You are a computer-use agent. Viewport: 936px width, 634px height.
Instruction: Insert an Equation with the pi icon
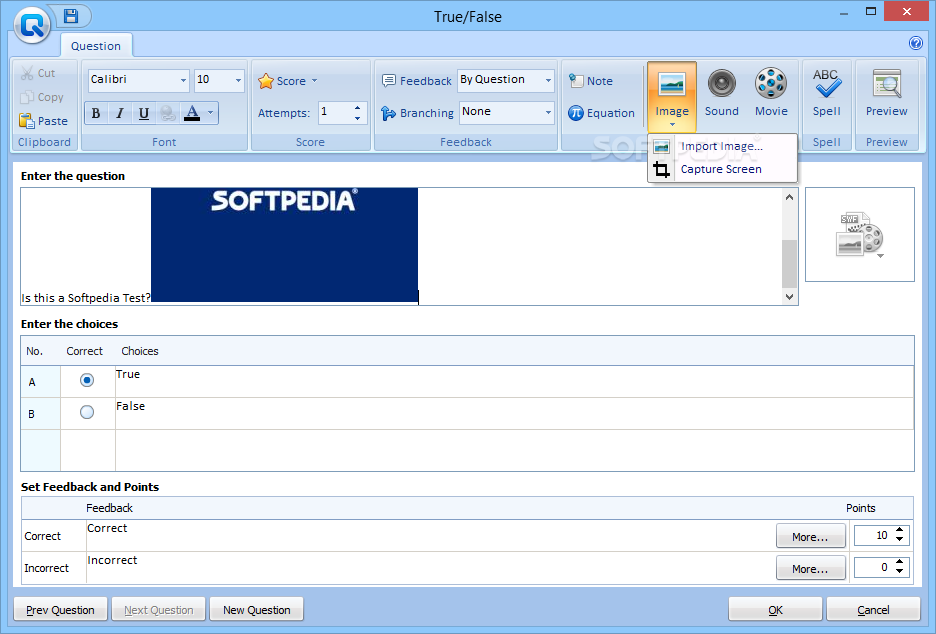point(601,113)
